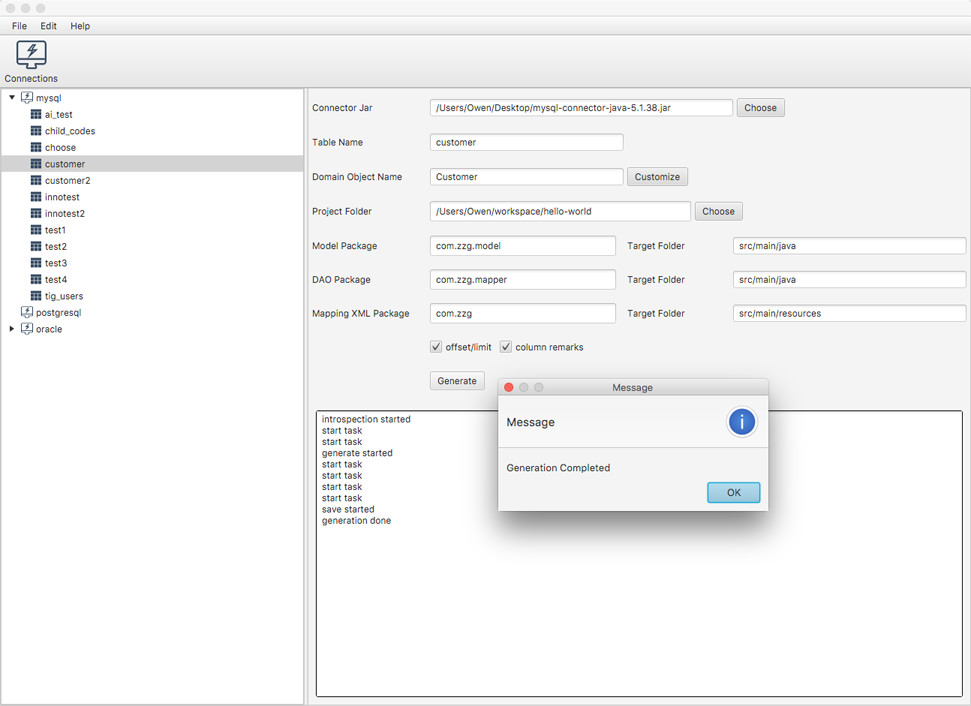Open the Help menu
Viewport: 971px width, 706px height.
(x=80, y=26)
